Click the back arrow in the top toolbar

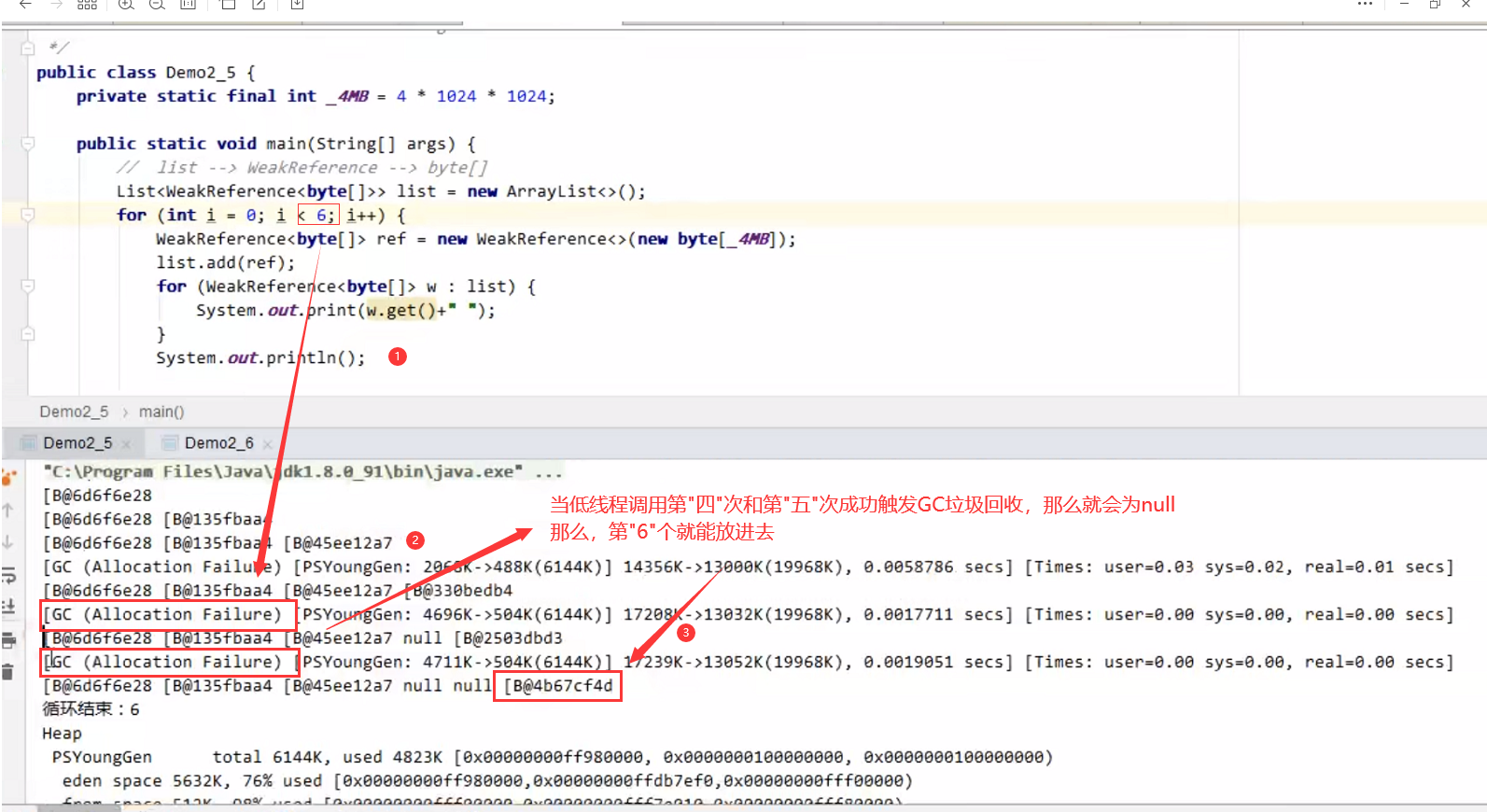[x=25, y=5]
